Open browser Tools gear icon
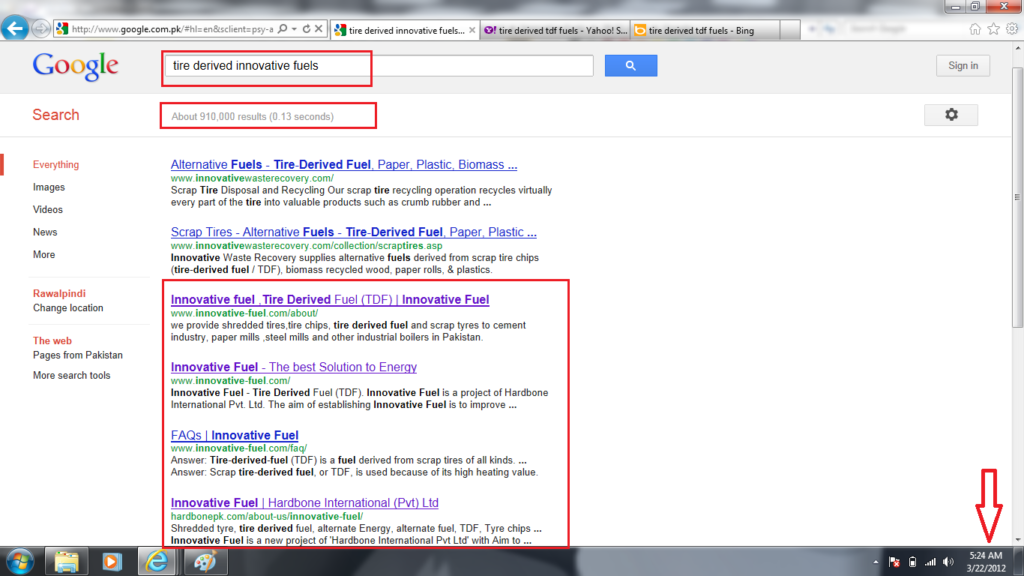The height and width of the screenshot is (576, 1024). (x=1012, y=29)
